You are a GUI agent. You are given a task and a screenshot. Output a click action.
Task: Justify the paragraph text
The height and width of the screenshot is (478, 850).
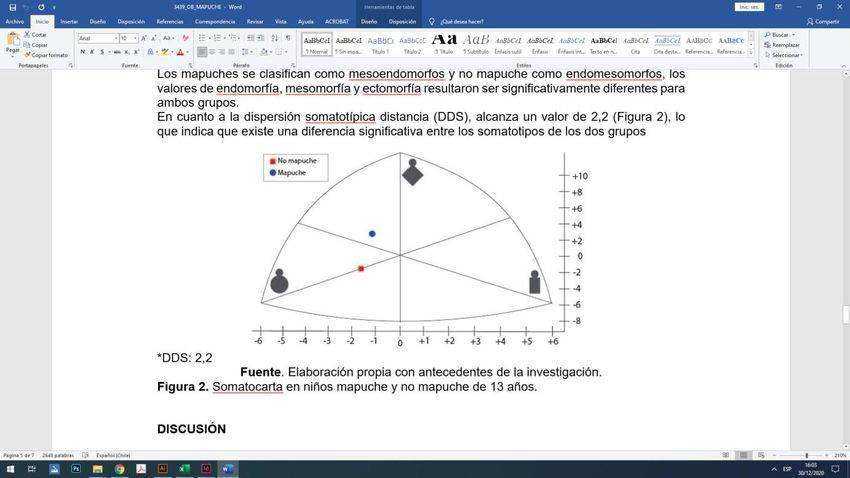click(x=231, y=52)
